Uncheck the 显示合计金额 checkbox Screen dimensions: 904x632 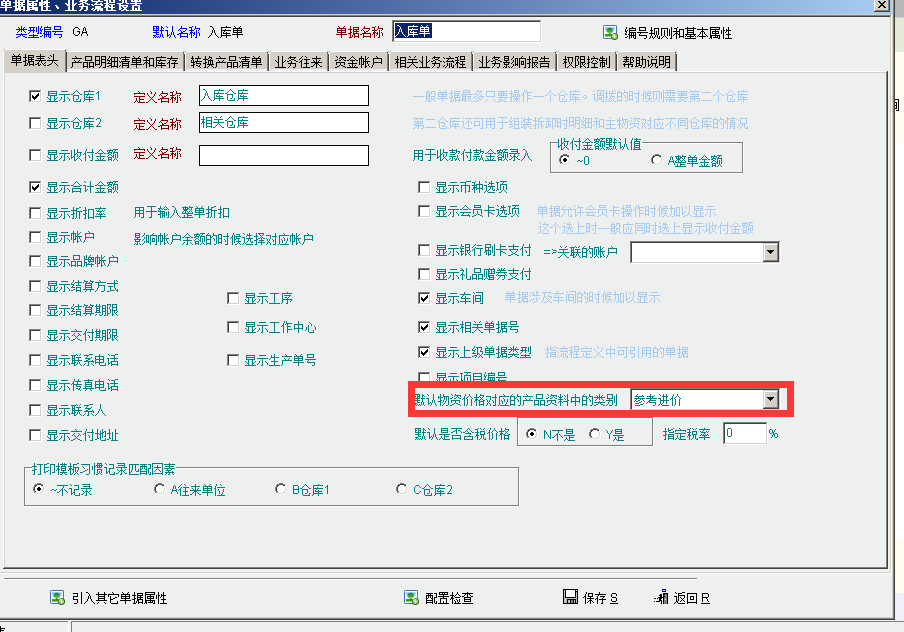coord(36,187)
